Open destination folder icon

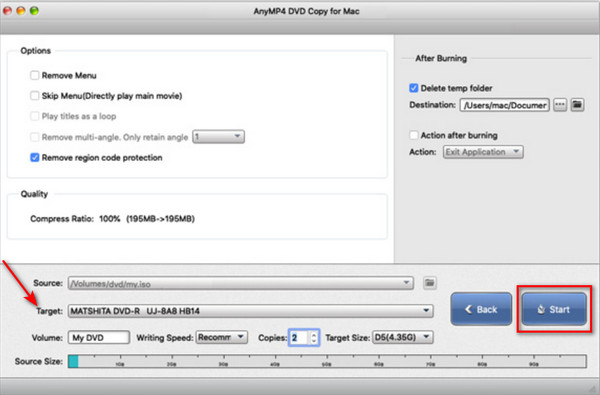coord(577,104)
